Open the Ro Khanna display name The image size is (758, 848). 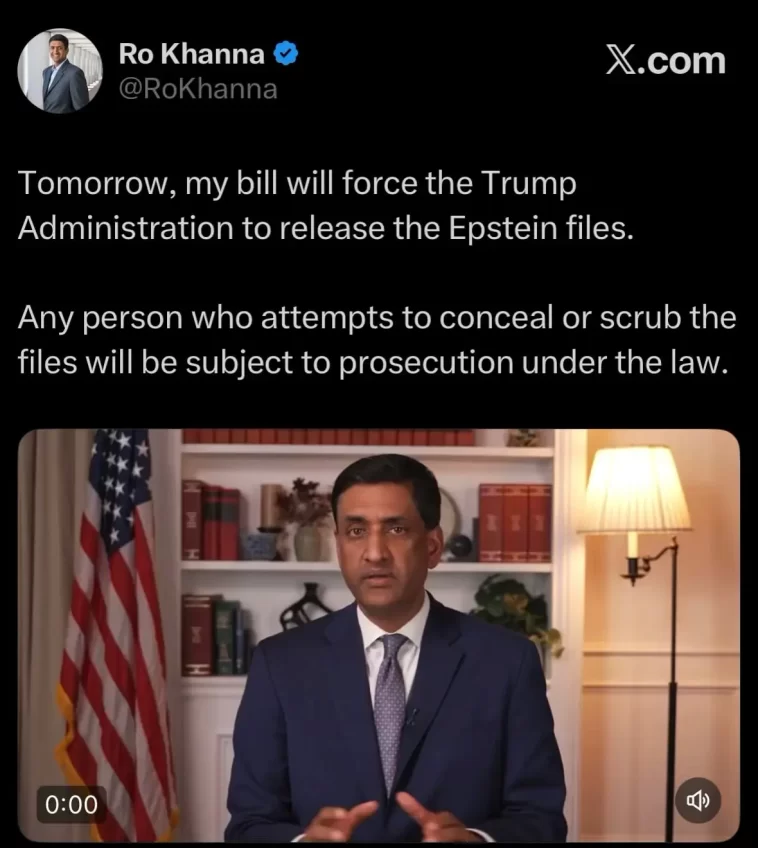pos(191,54)
